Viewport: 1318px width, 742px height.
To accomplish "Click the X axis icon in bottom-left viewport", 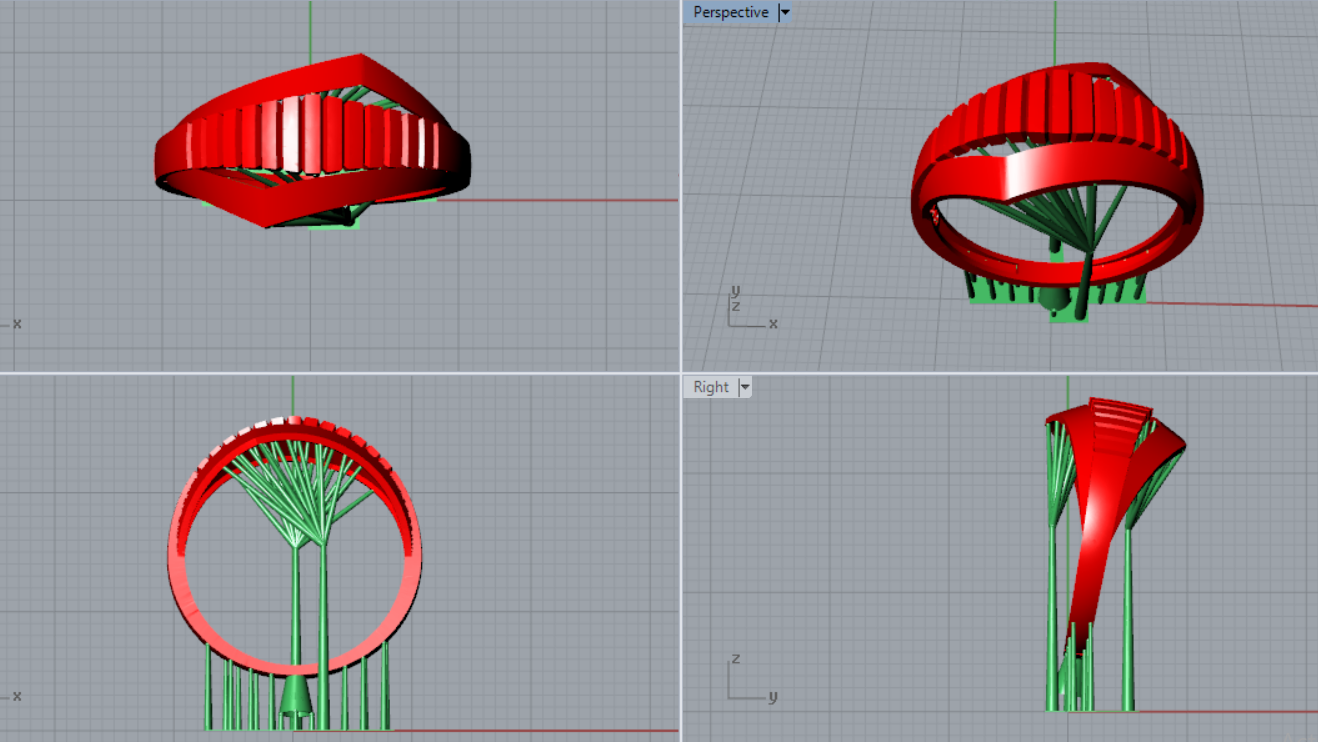I will 14,696.
